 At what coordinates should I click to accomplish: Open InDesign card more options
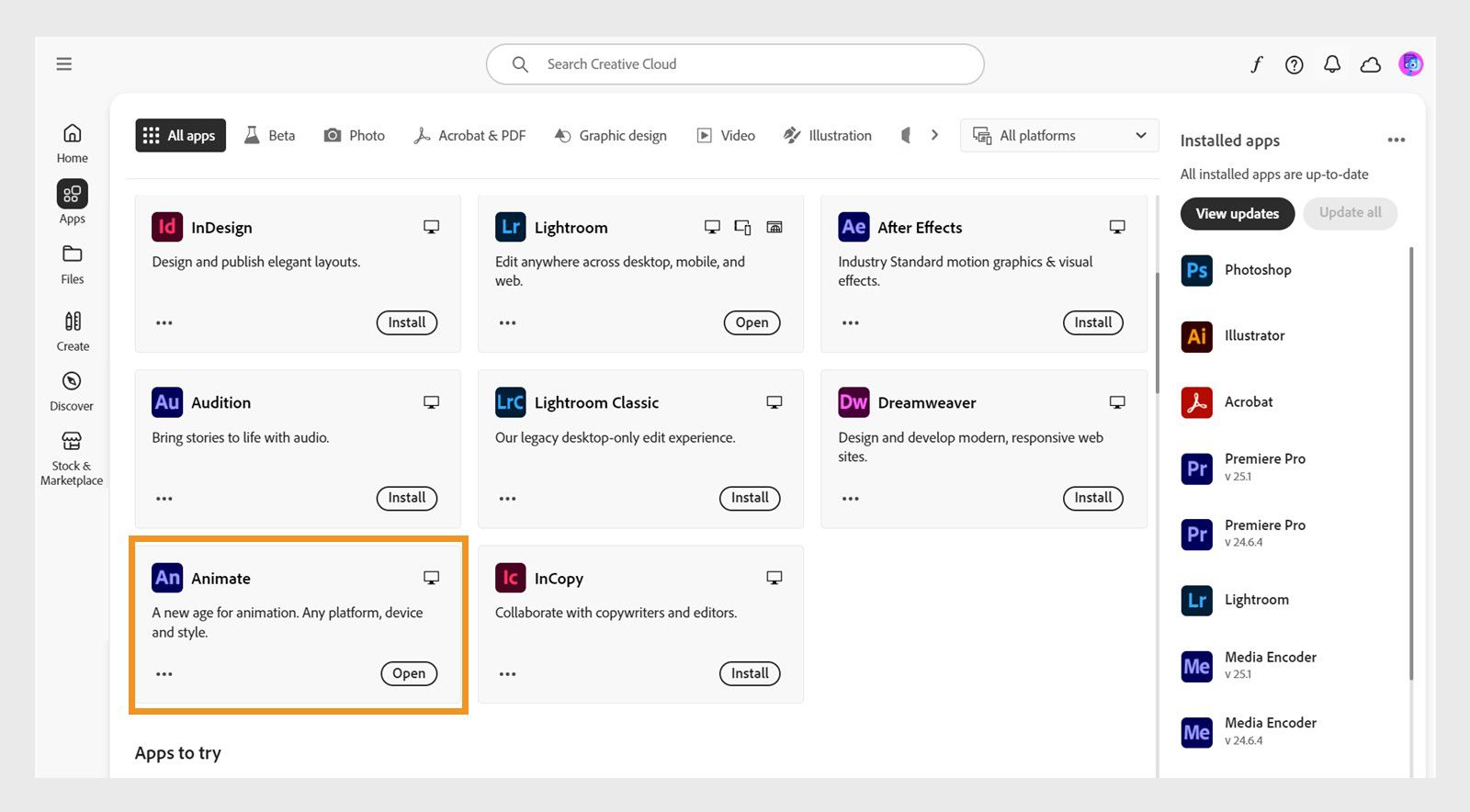(164, 323)
